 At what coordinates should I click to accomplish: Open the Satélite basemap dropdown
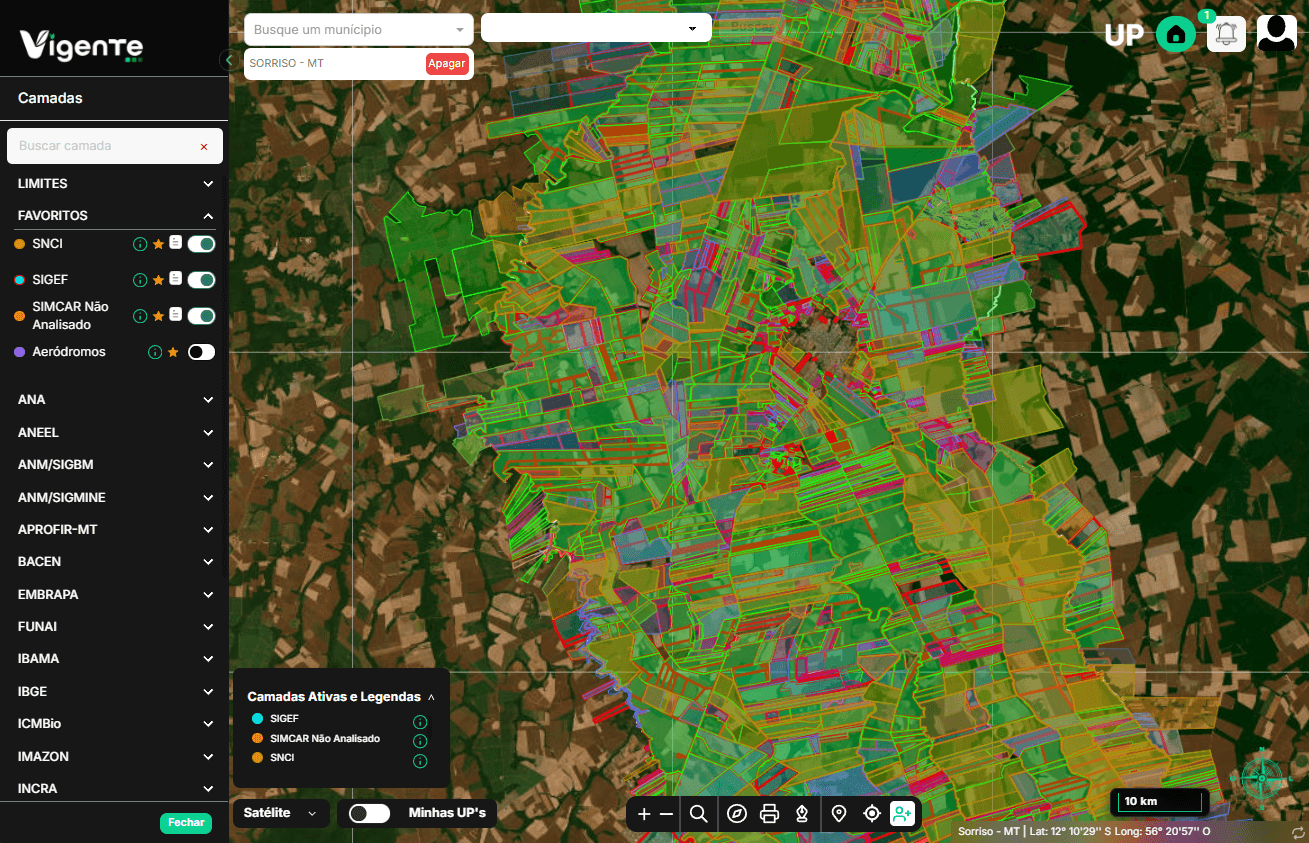click(x=281, y=813)
